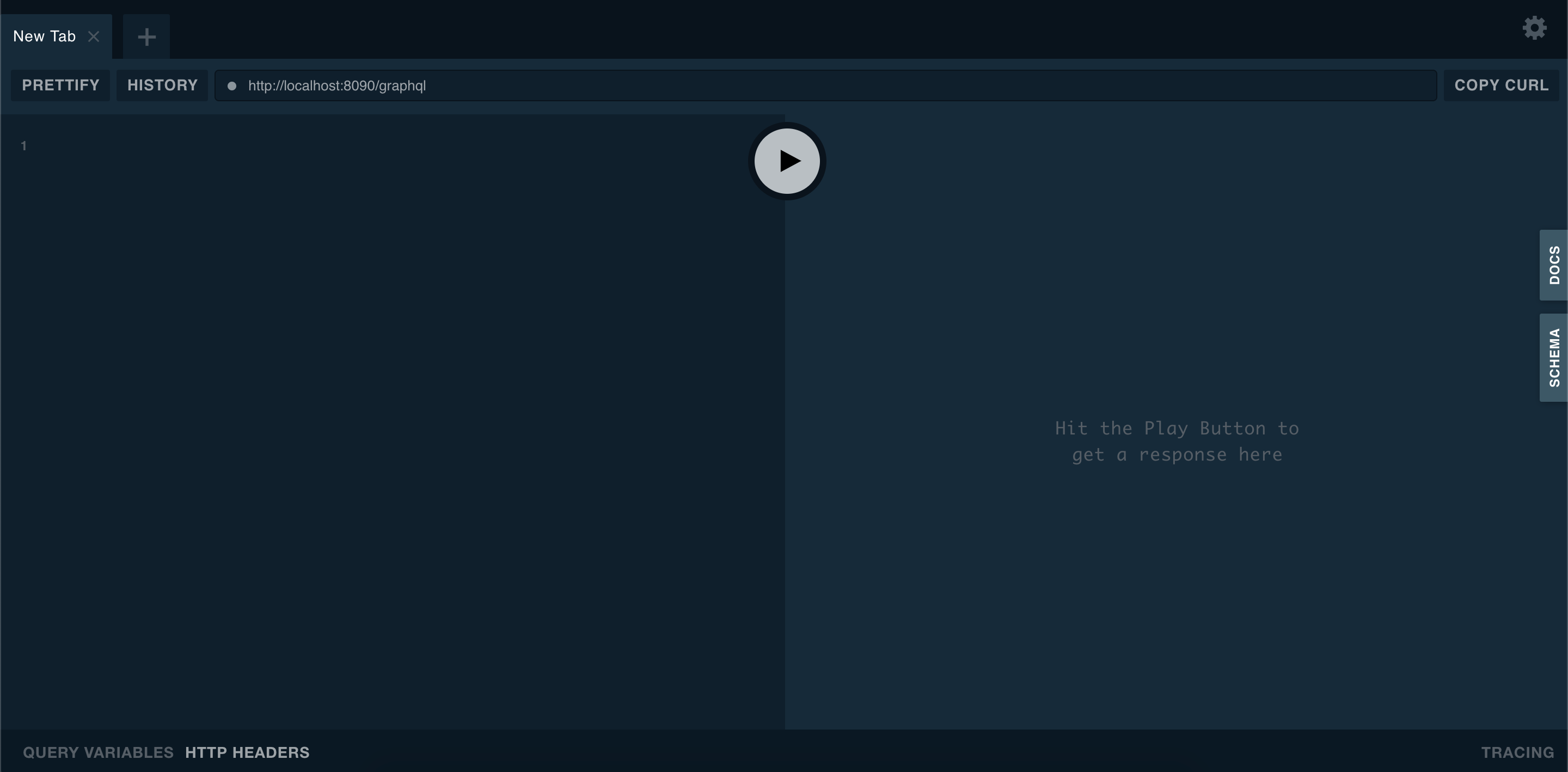This screenshot has width=1568, height=772.
Task: Switch to the HTTP Headers tab
Action: click(x=247, y=752)
